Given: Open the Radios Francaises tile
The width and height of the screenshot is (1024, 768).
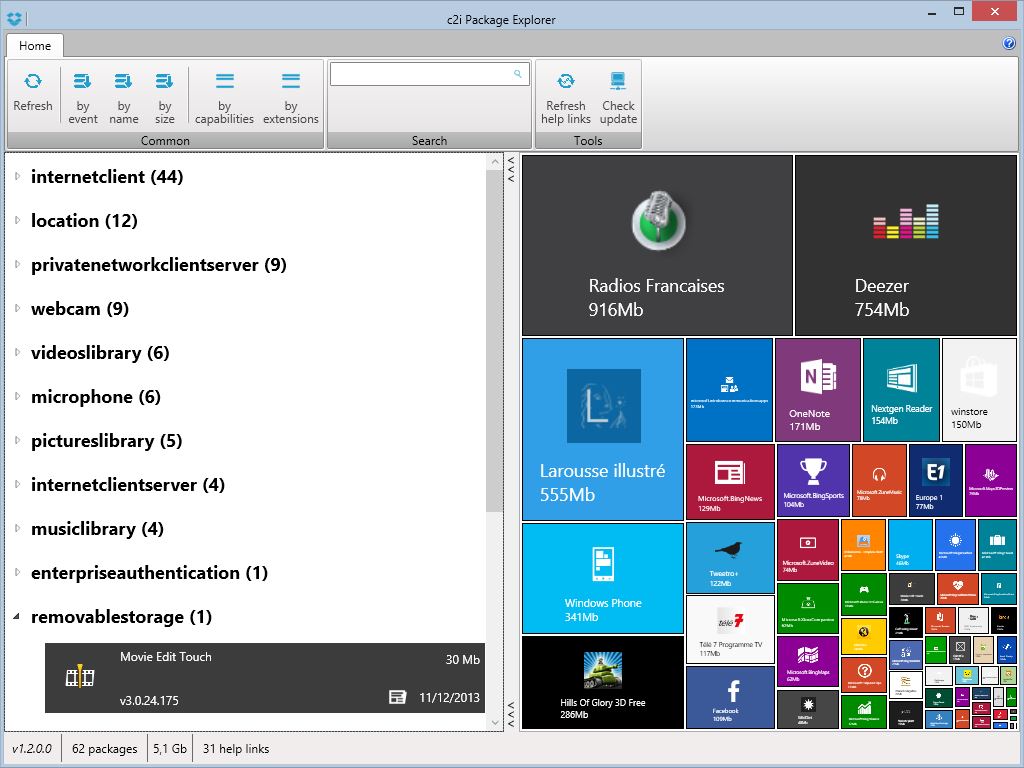Looking at the screenshot, I should pyautogui.click(x=657, y=246).
